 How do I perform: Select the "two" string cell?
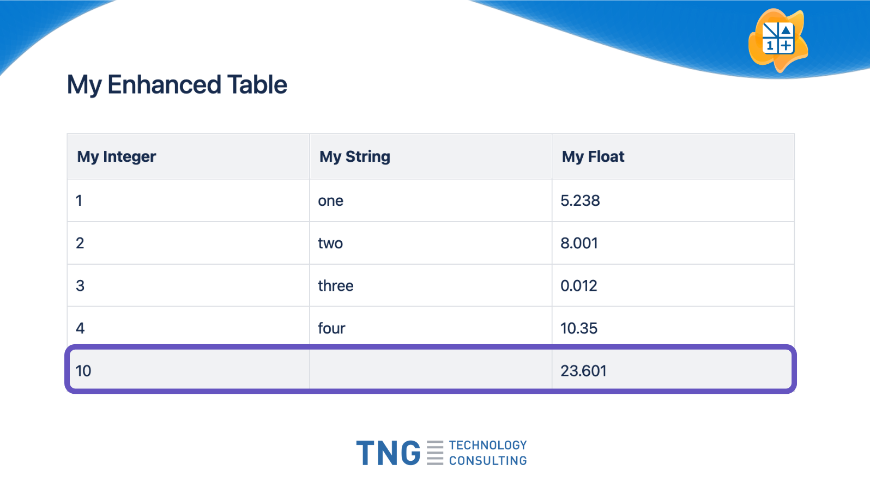pos(331,243)
